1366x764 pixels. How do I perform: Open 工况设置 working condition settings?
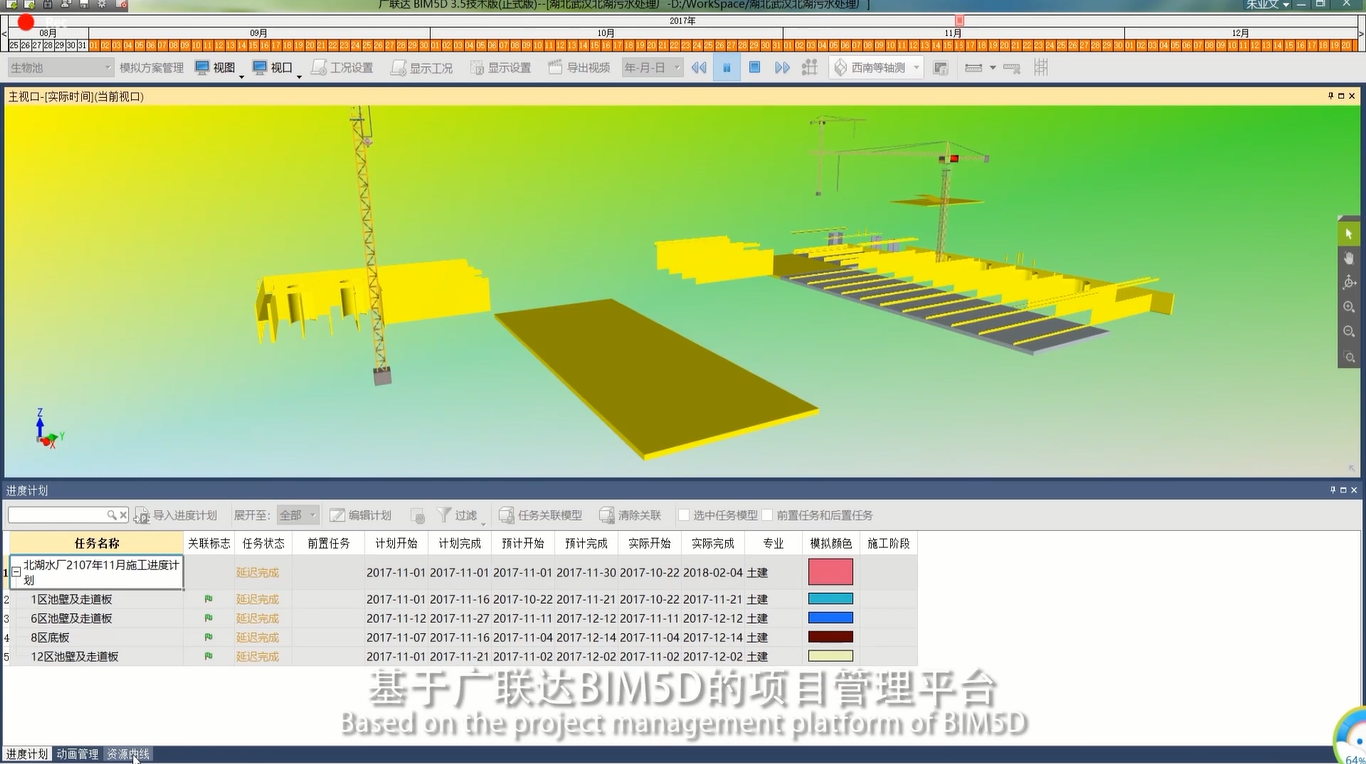click(x=342, y=67)
